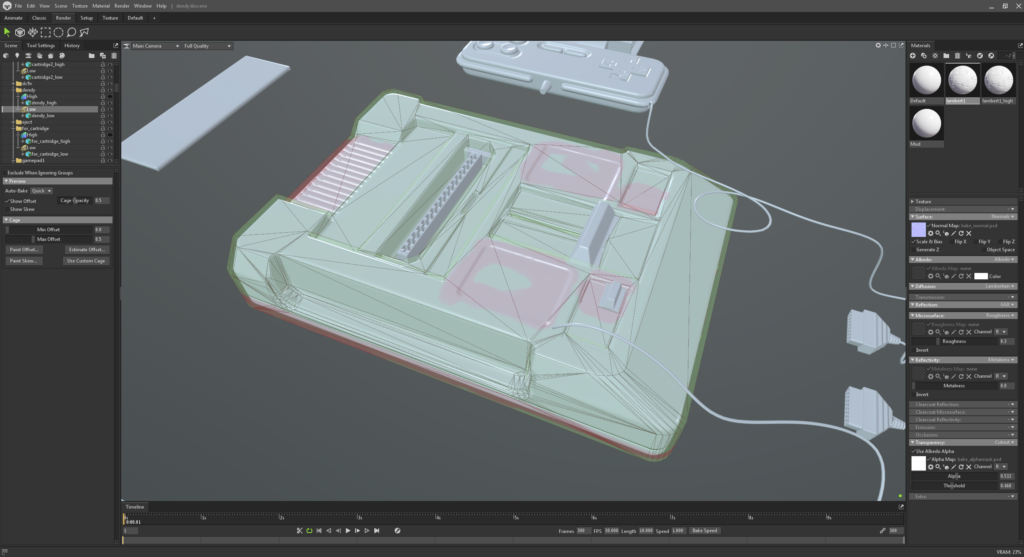Open the File menu
This screenshot has height=557, width=1024.
point(18,6)
